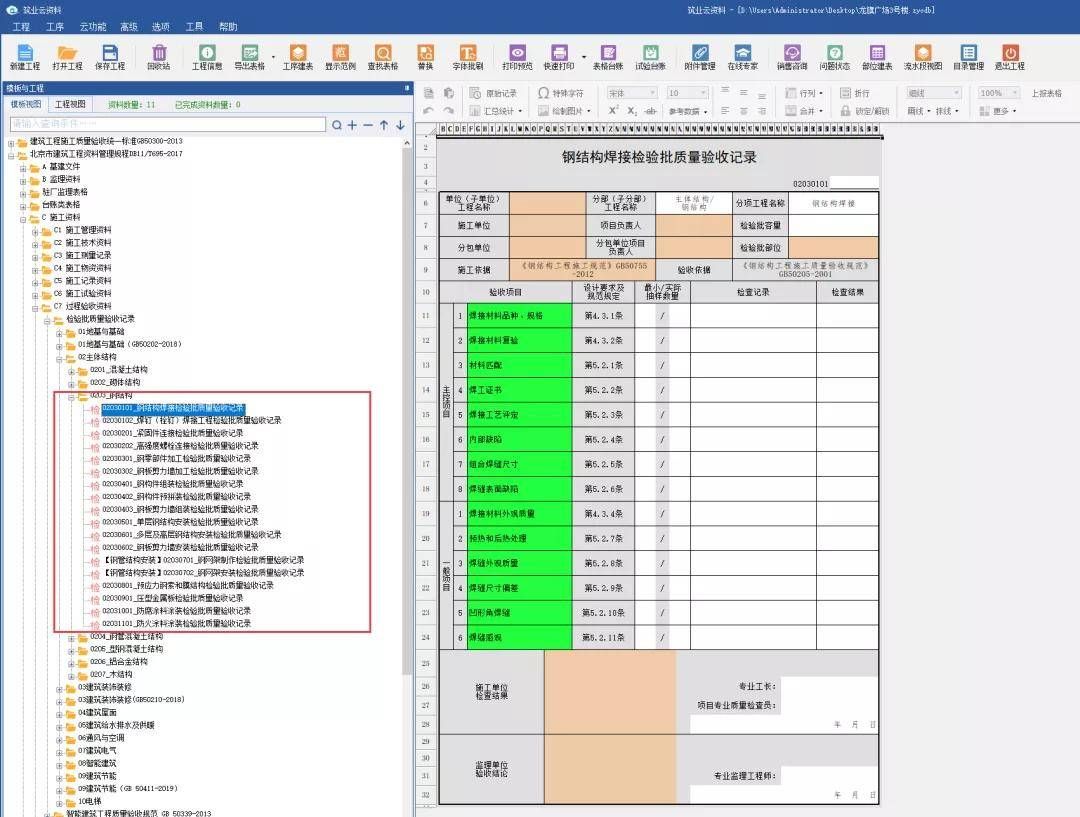Open the 100% zoom dropdown
1080x817 pixels.
999,93
